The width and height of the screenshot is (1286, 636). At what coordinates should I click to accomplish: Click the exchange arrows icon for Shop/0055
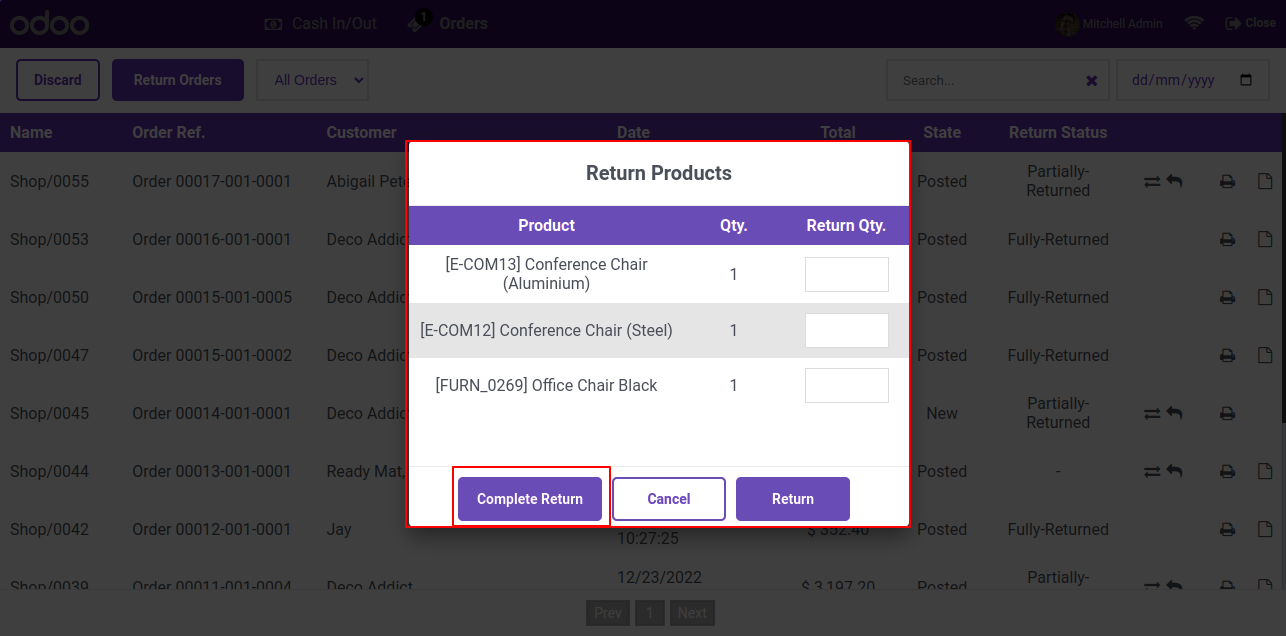(1153, 182)
